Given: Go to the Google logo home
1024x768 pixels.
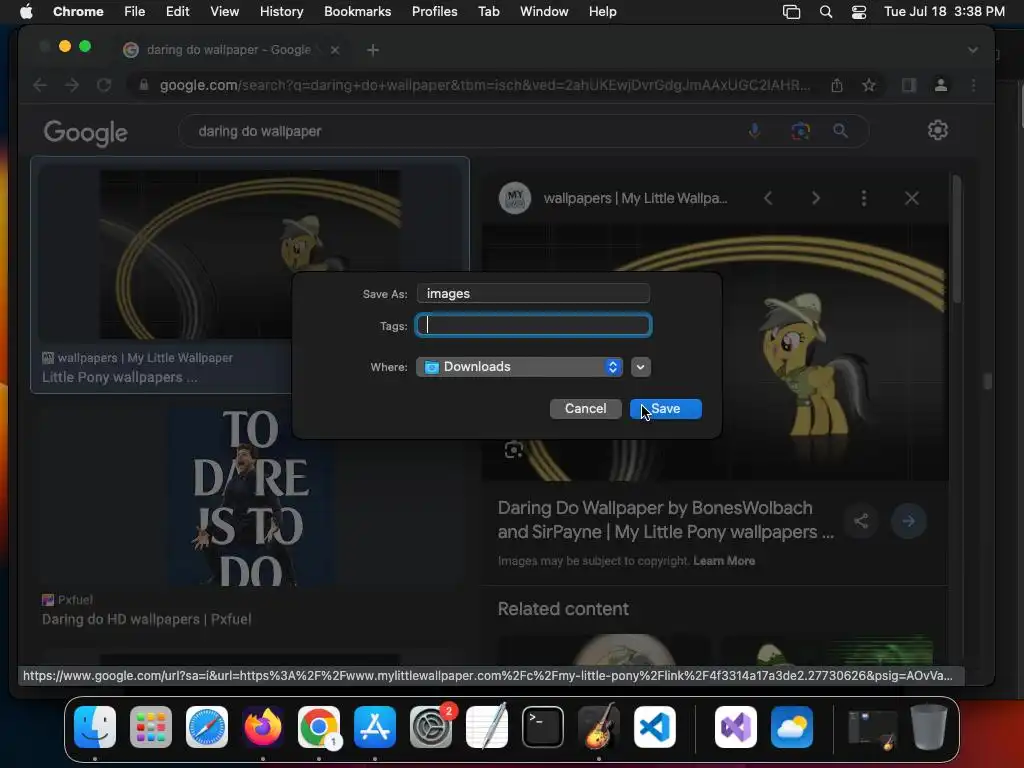Looking at the screenshot, I should coord(86,133).
